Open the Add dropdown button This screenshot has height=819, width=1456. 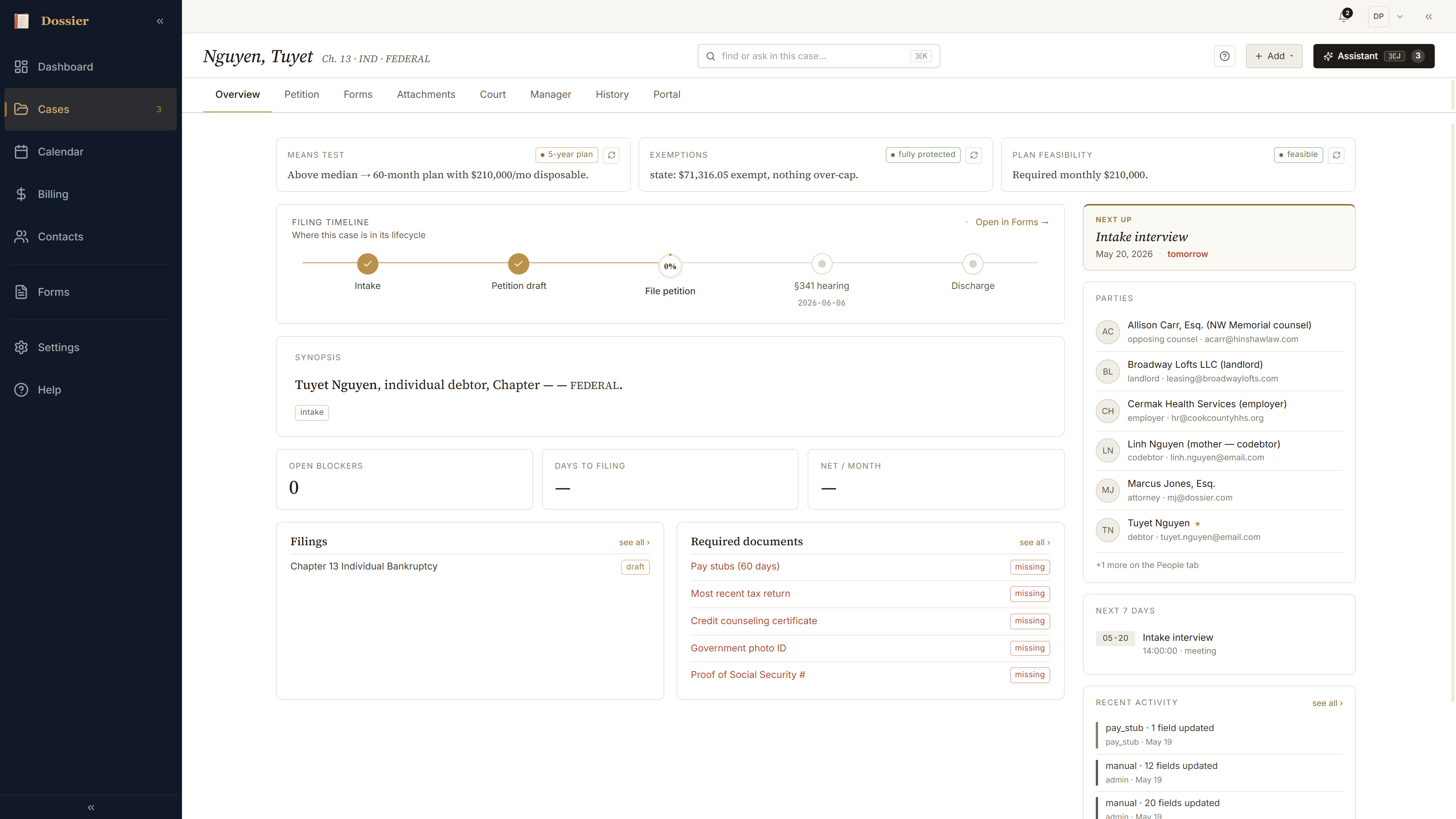[x=1274, y=56]
